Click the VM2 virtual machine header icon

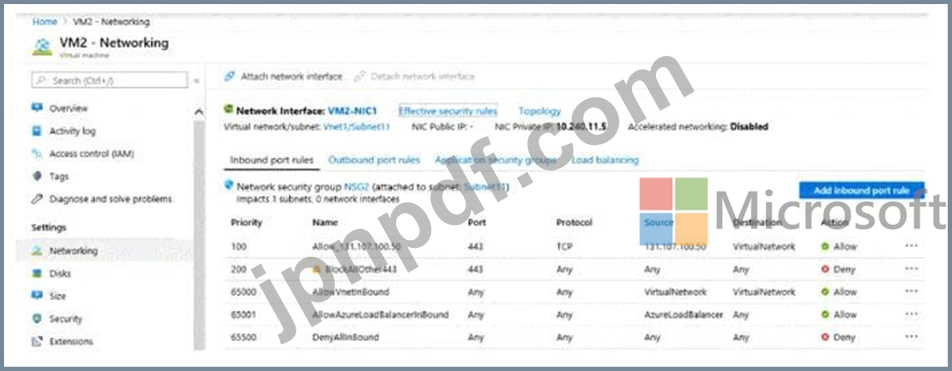(42, 47)
